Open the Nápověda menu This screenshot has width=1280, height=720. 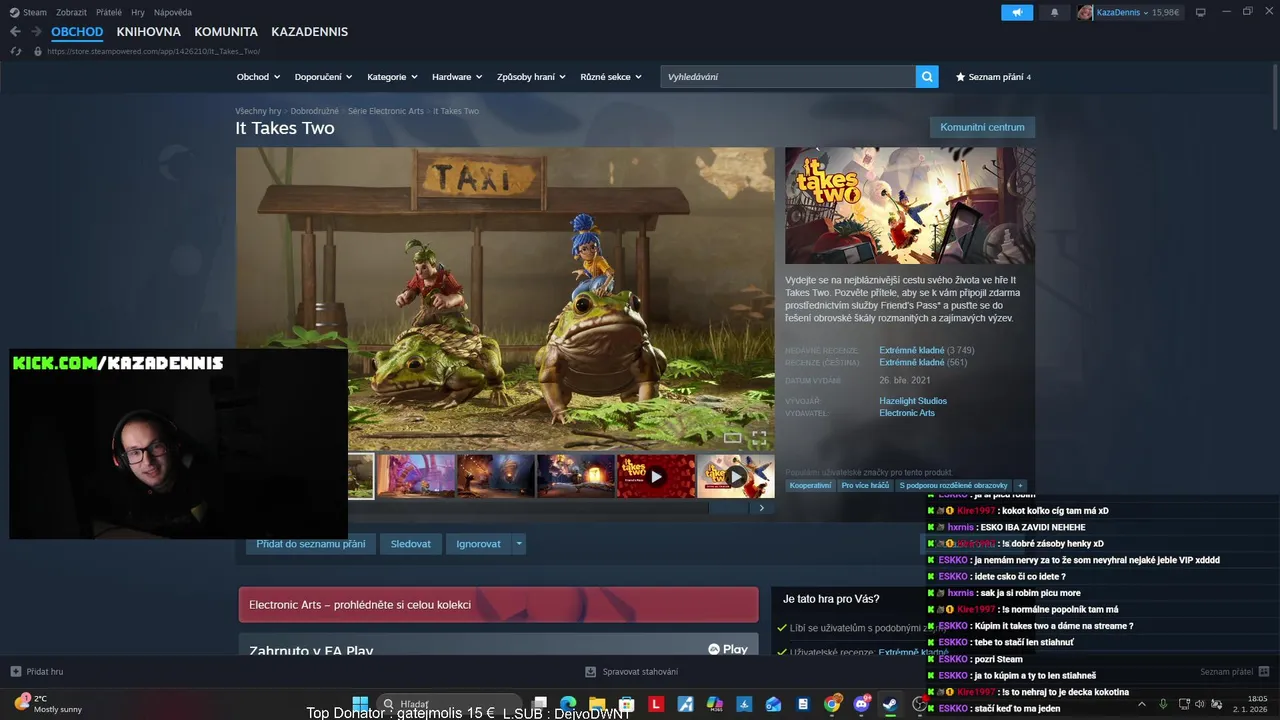[x=173, y=12]
